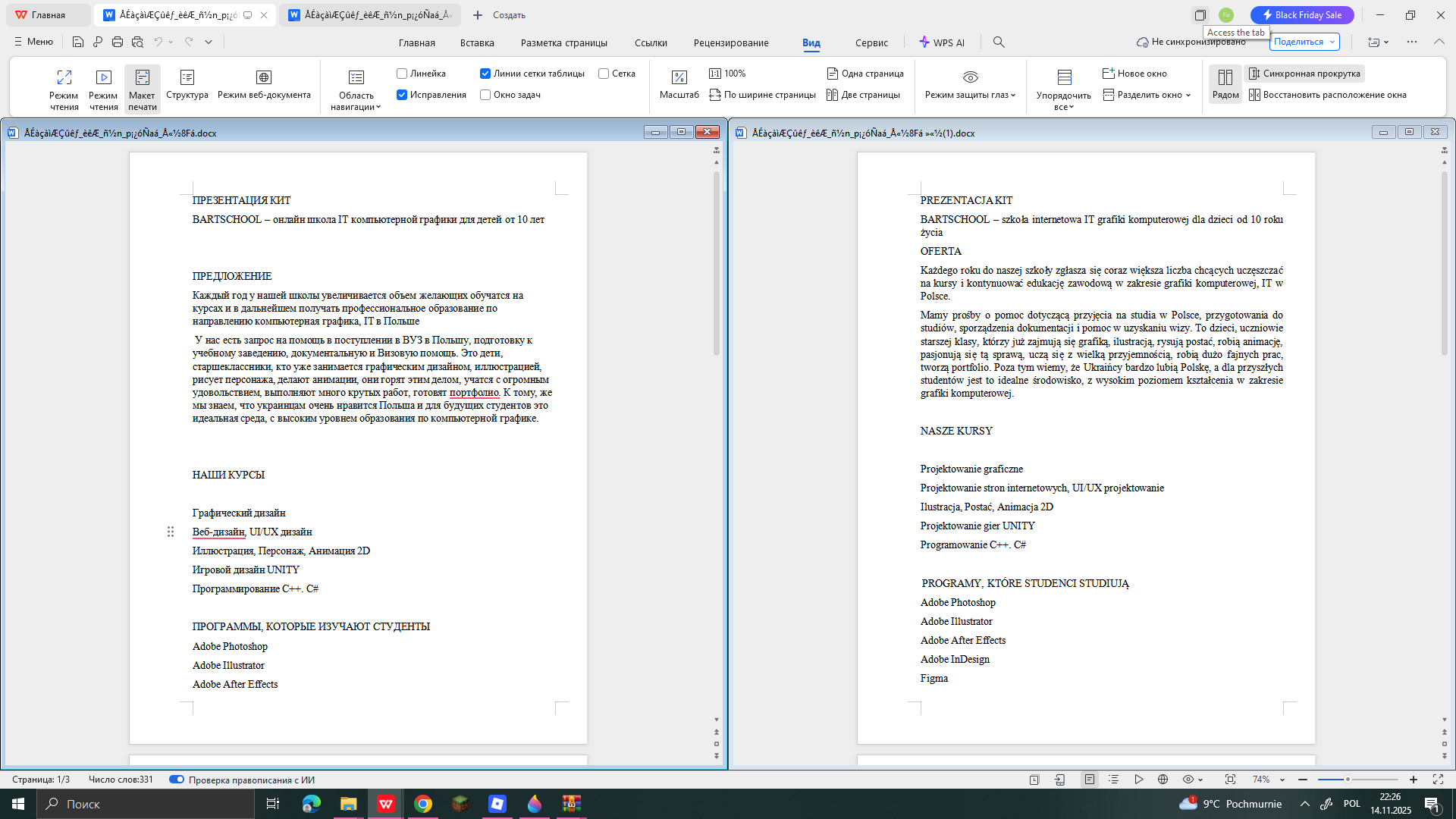Select Две страницы layout
Viewport: 1456px width, 819px height.
coord(863,95)
